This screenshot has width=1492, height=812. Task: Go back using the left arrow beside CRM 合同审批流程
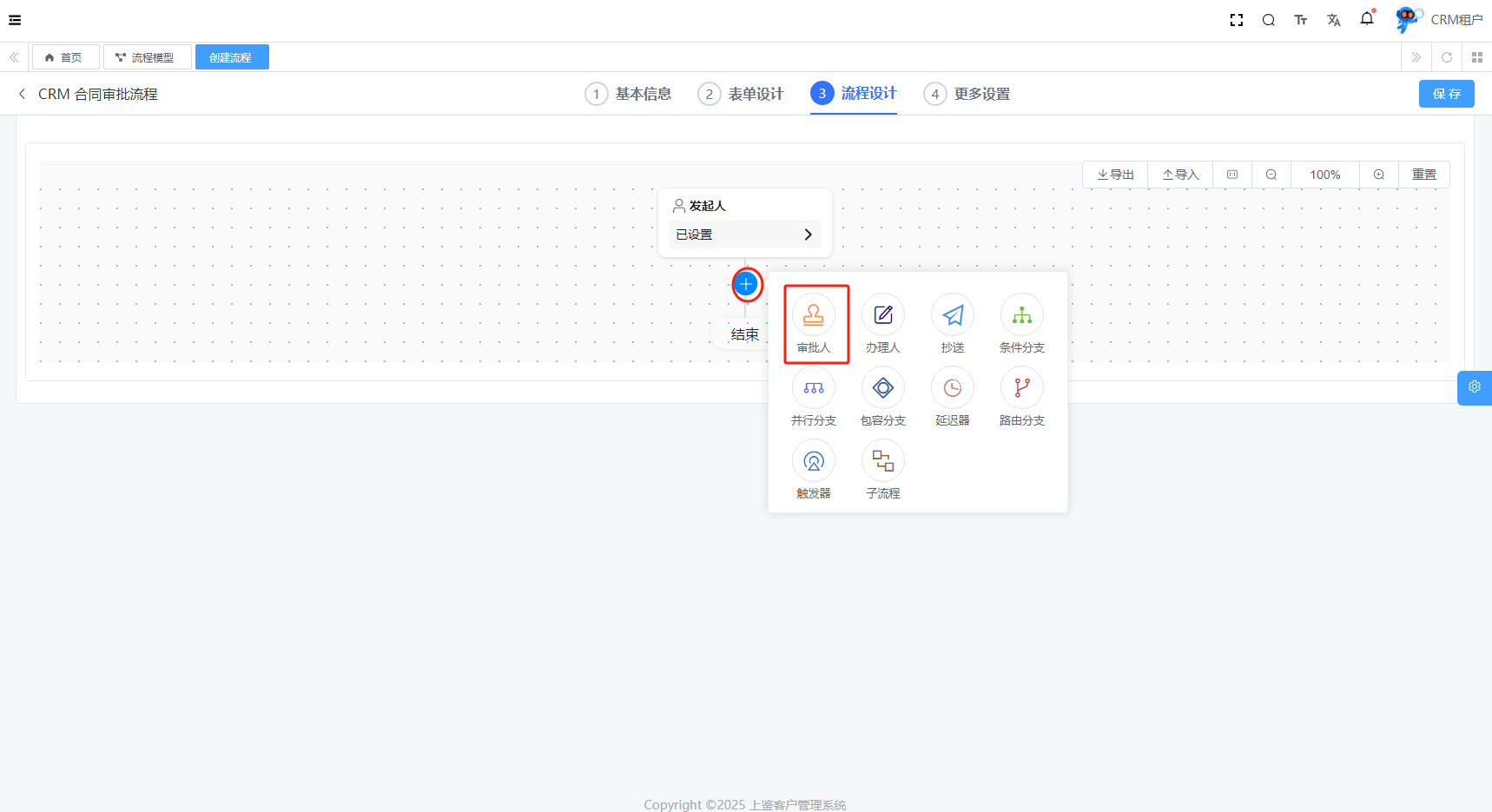tap(22, 94)
